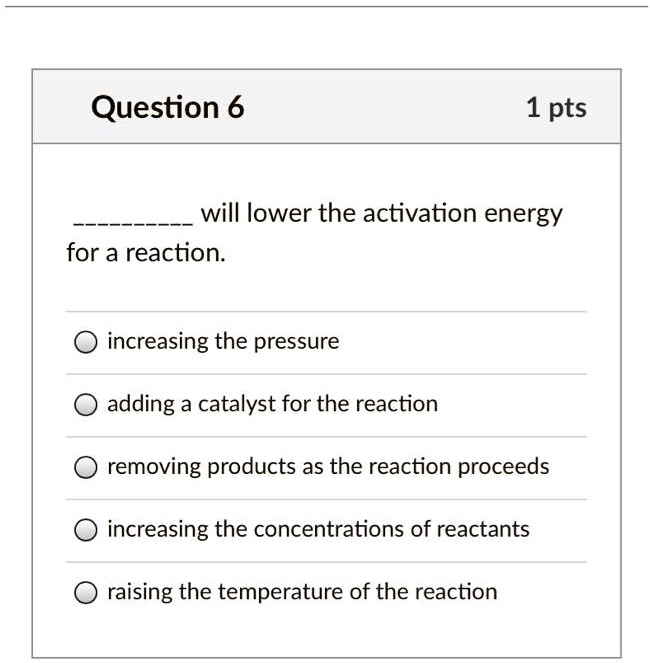Pick the 'increasing the concentrations' radio button

click(86, 530)
